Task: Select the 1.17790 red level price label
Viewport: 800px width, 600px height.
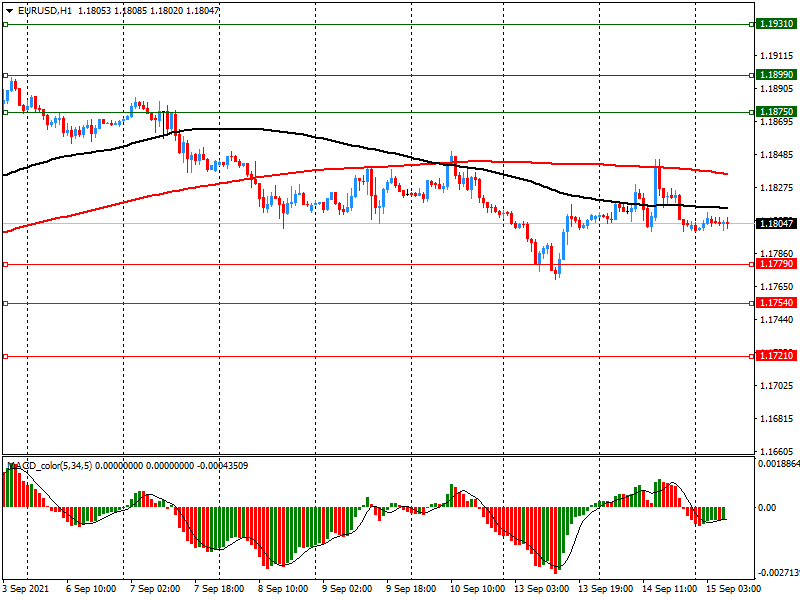Action: [776, 264]
